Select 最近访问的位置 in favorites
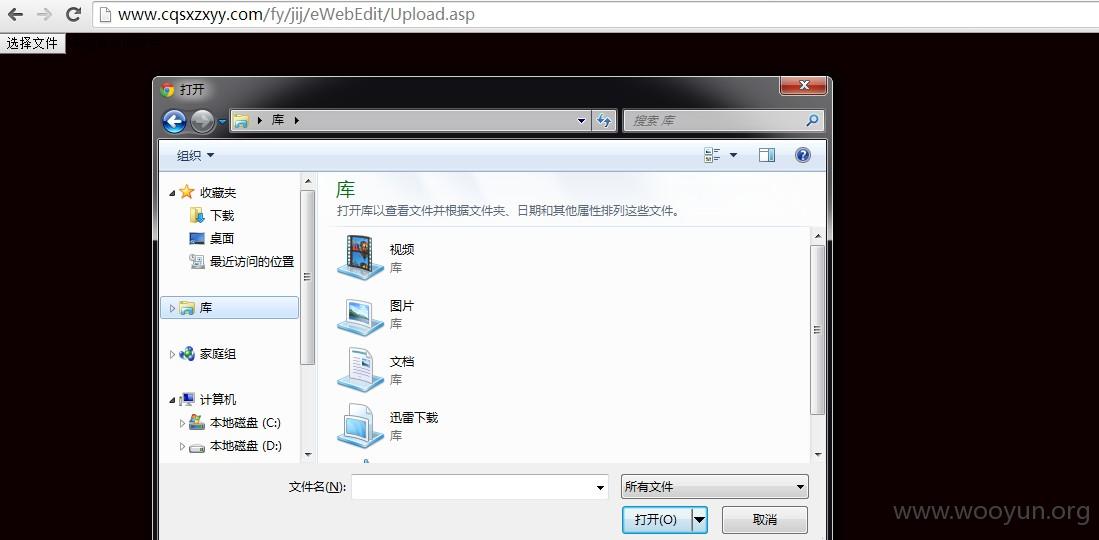1099x540 pixels. click(252, 262)
